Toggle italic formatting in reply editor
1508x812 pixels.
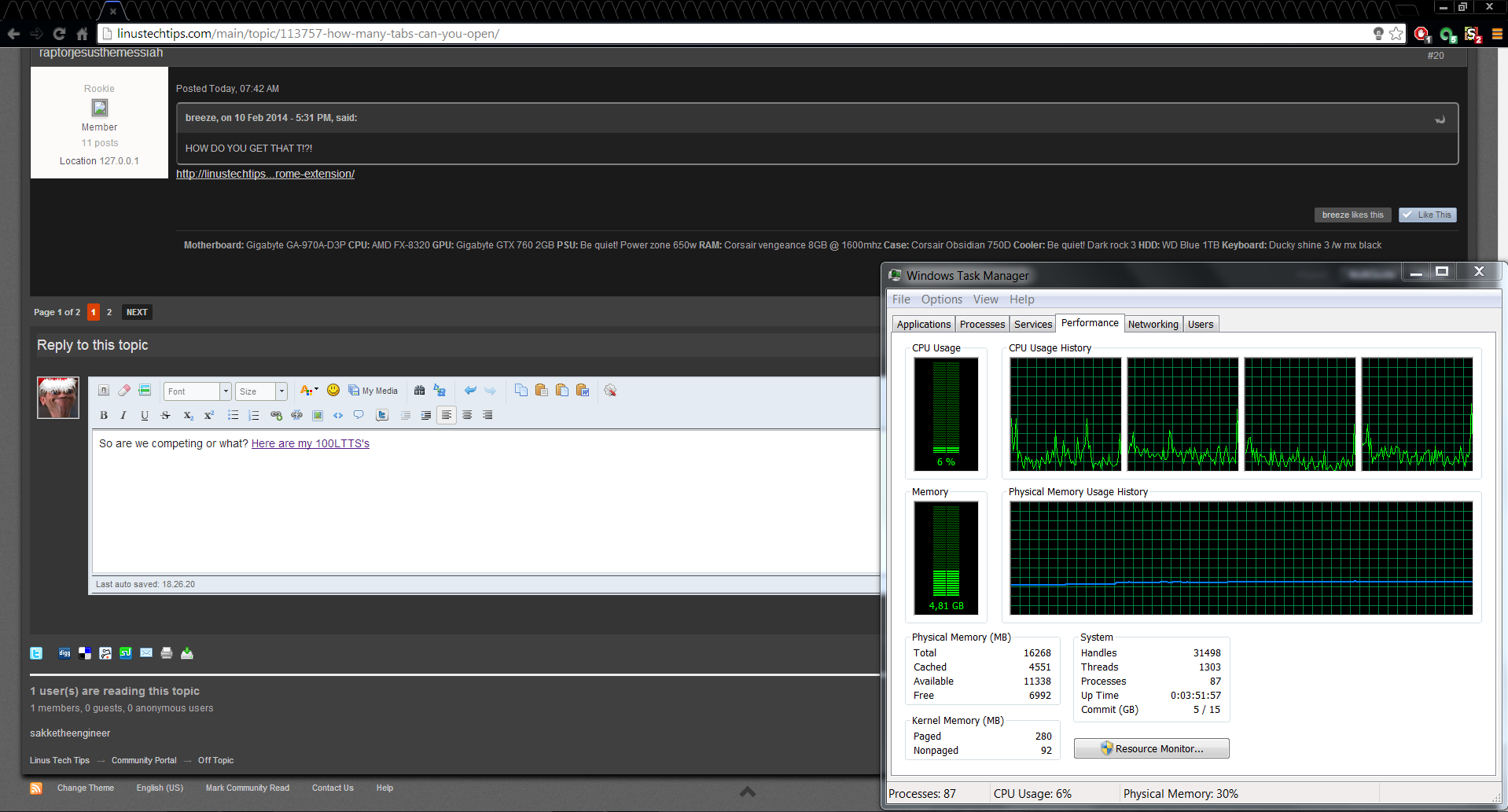pos(123,415)
